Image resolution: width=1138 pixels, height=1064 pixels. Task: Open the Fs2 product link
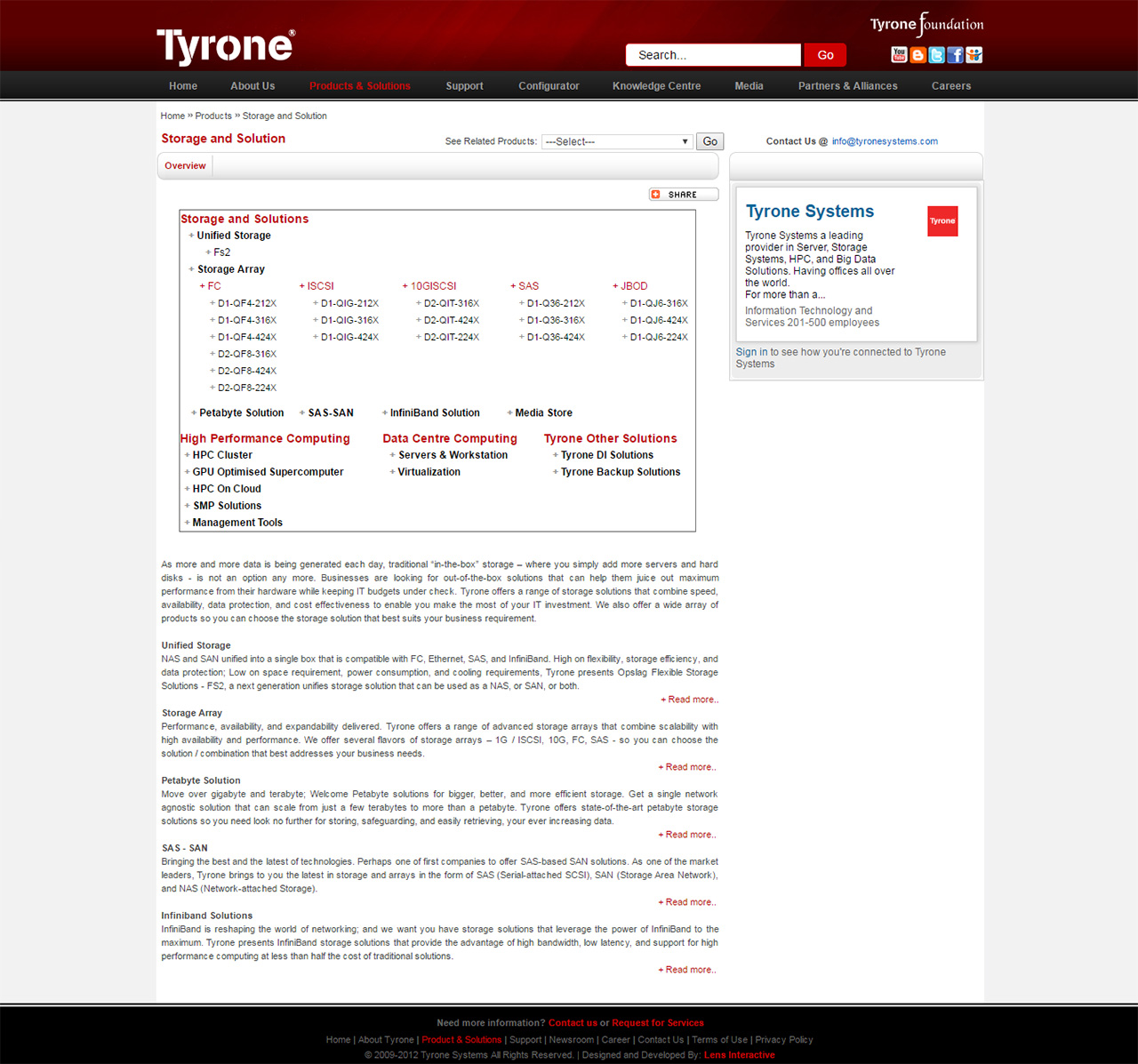tap(222, 252)
